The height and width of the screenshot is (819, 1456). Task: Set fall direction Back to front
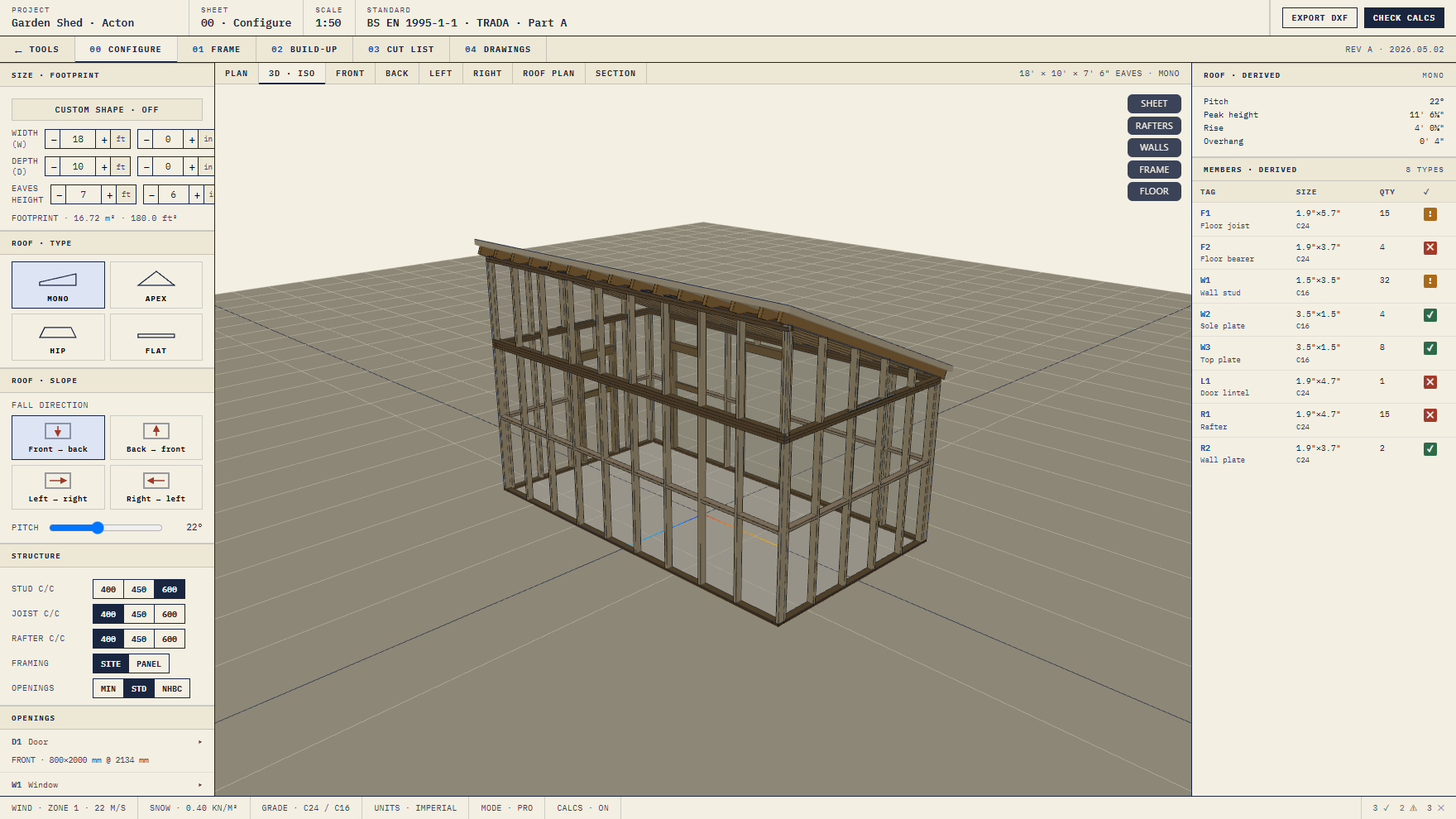click(x=156, y=438)
